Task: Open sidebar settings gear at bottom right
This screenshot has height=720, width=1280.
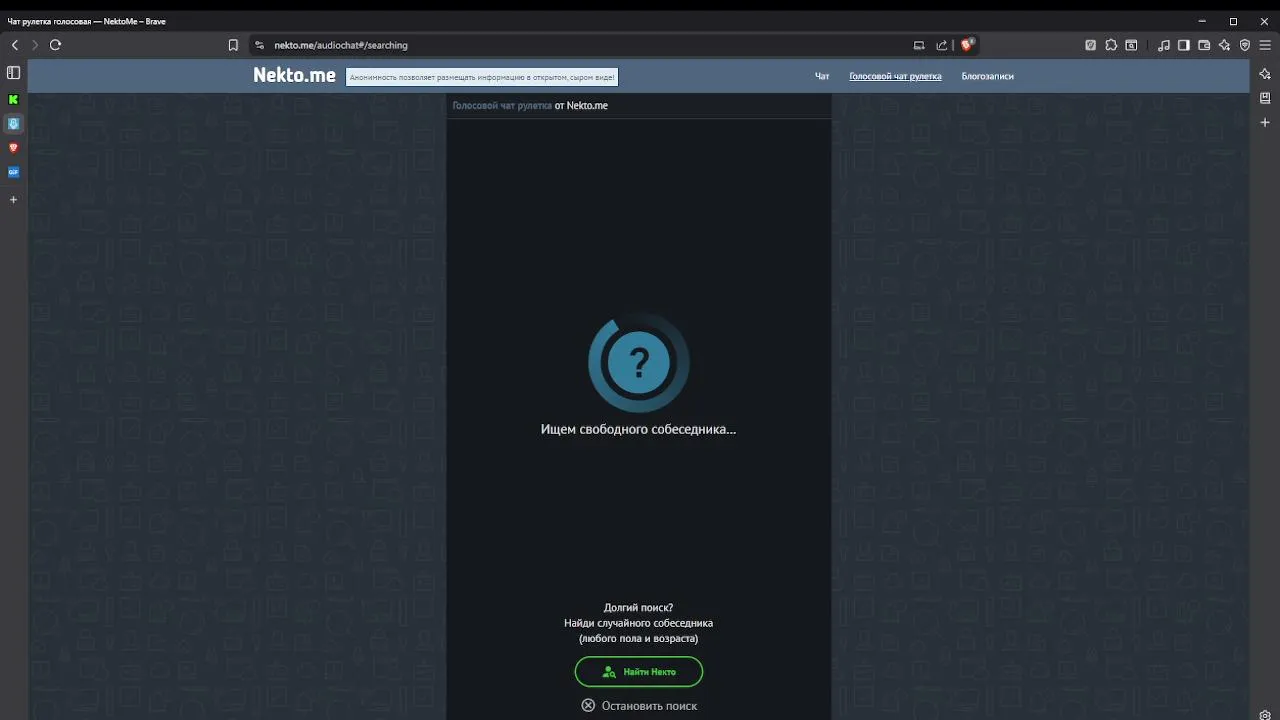Action: pos(1265,715)
